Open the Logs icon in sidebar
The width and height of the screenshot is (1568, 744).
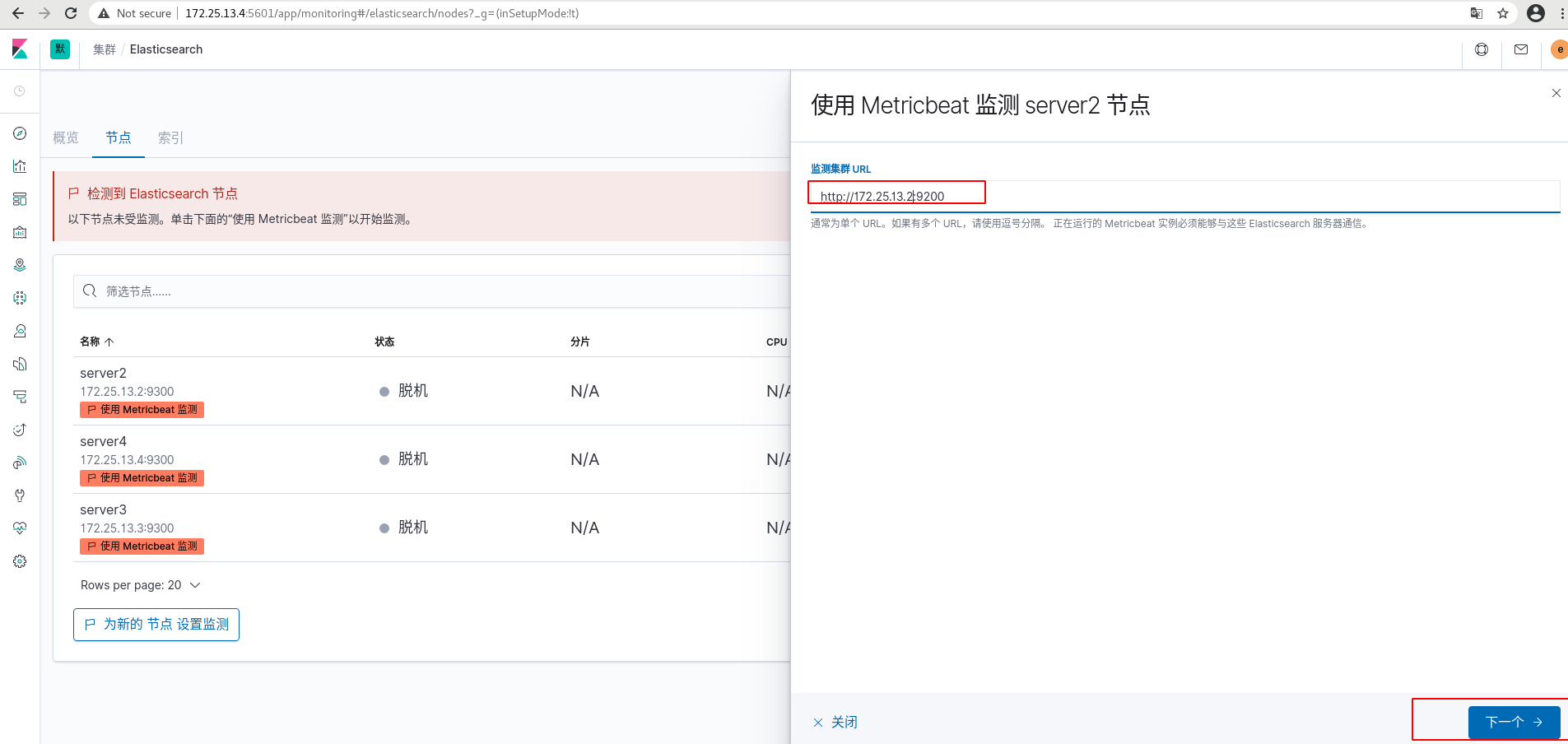click(20, 364)
